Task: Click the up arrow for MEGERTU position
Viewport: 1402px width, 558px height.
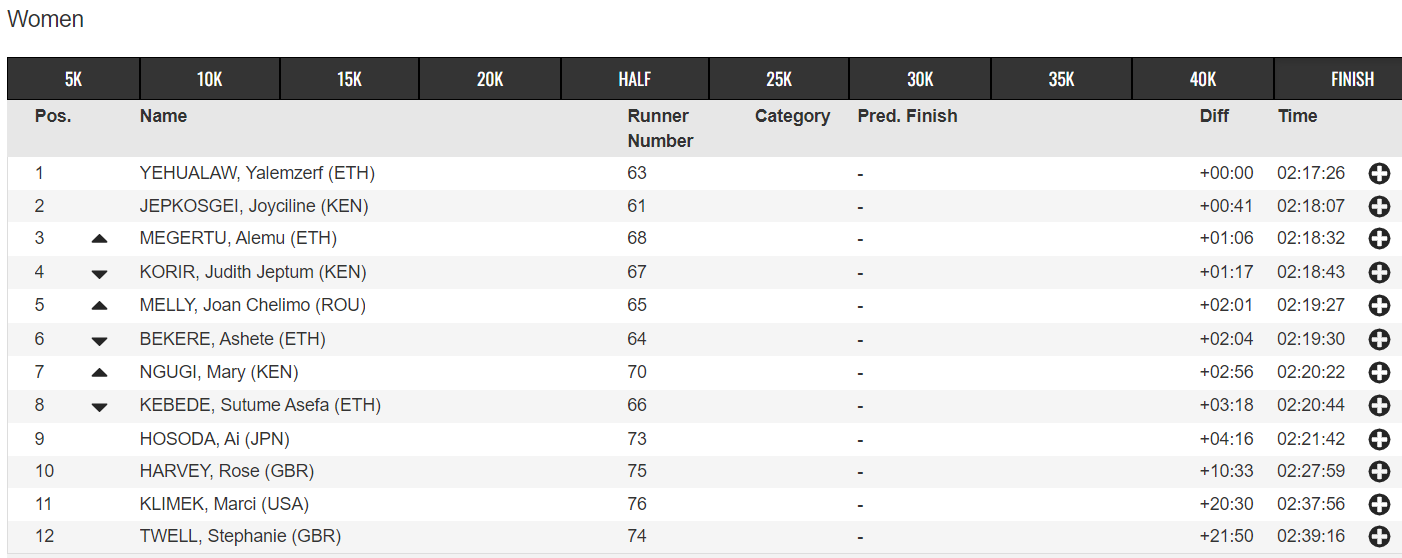Action: tap(99, 239)
